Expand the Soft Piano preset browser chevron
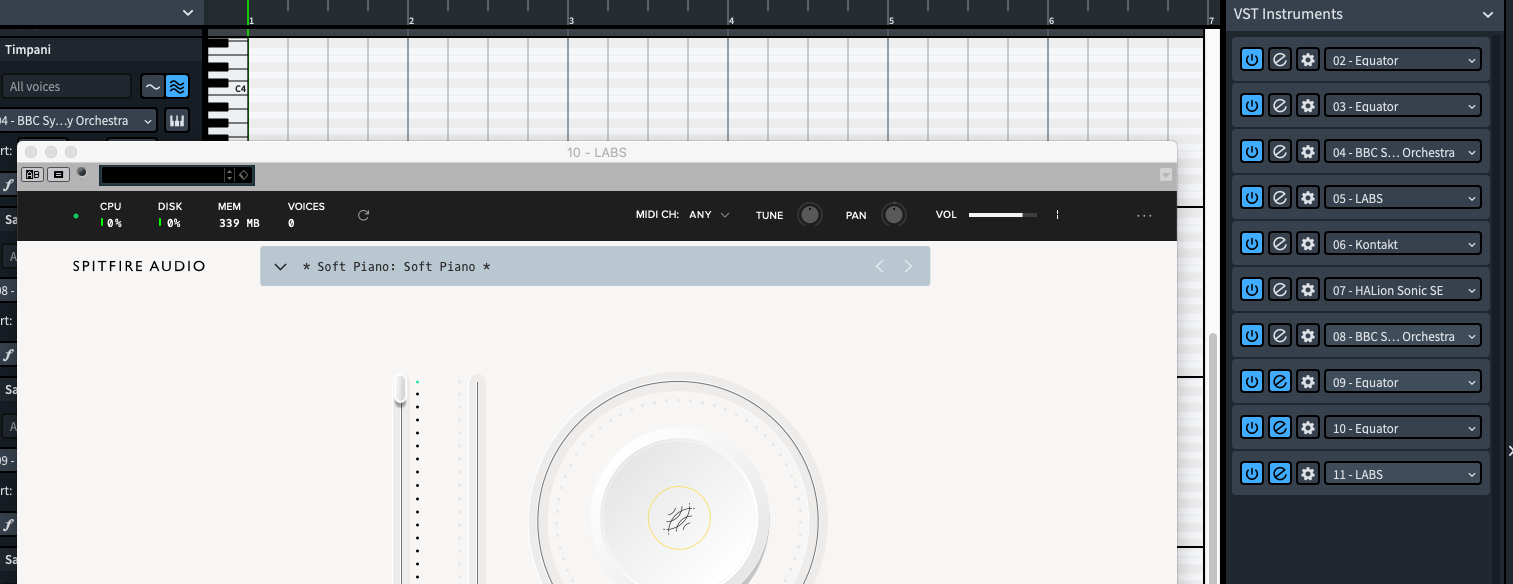Image resolution: width=1513 pixels, height=584 pixels. tap(281, 267)
